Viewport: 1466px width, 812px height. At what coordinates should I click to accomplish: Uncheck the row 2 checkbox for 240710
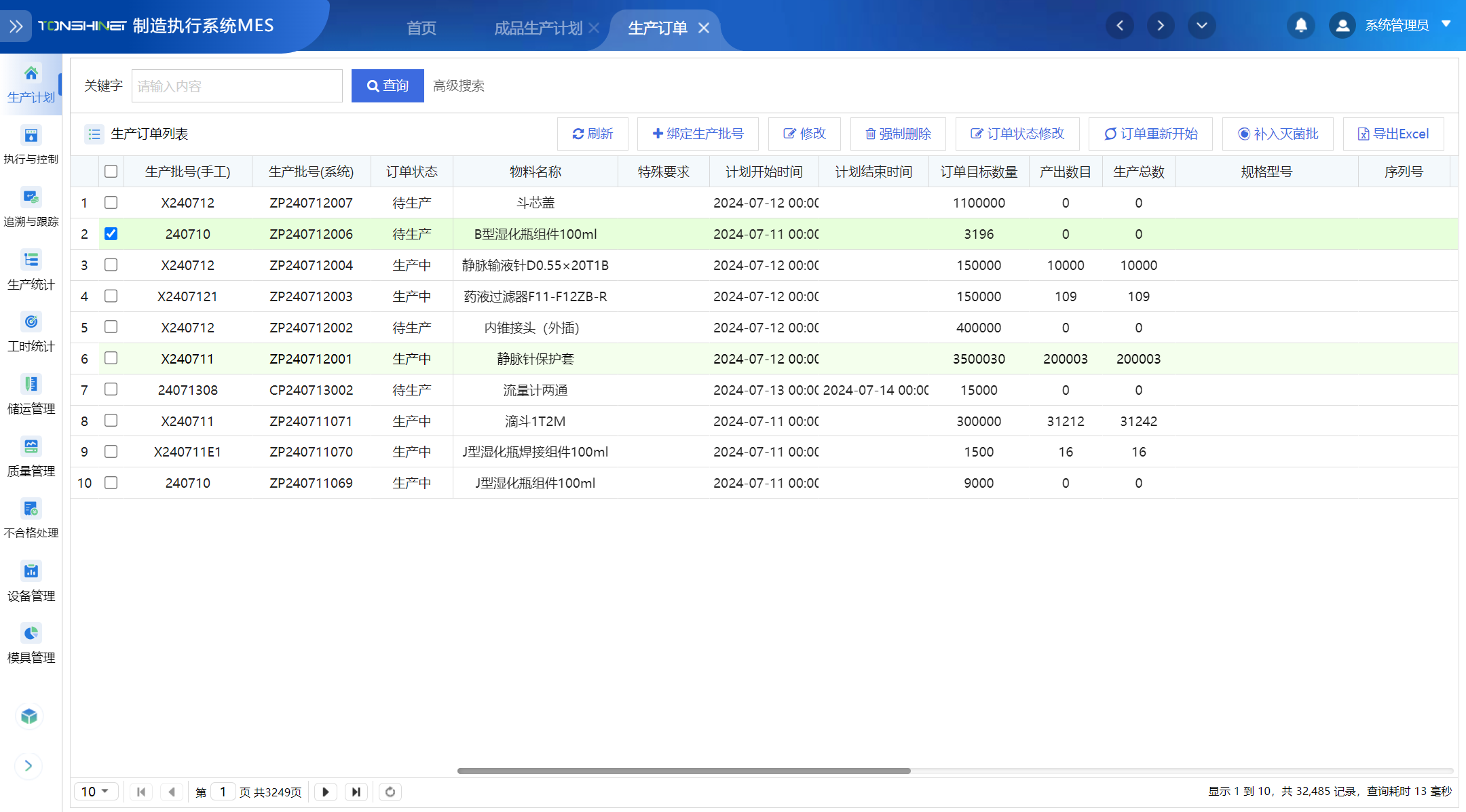tap(111, 234)
